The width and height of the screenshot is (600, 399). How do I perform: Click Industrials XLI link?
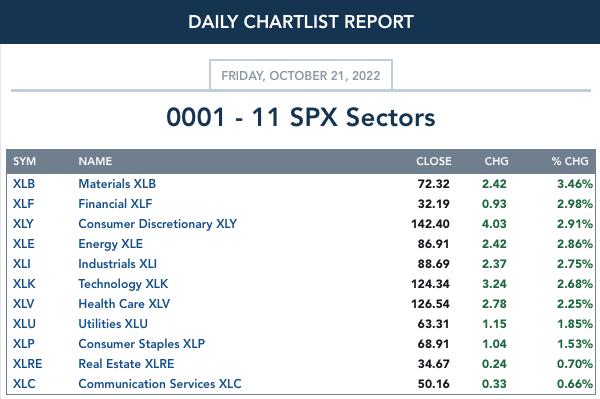[x=117, y=264]
